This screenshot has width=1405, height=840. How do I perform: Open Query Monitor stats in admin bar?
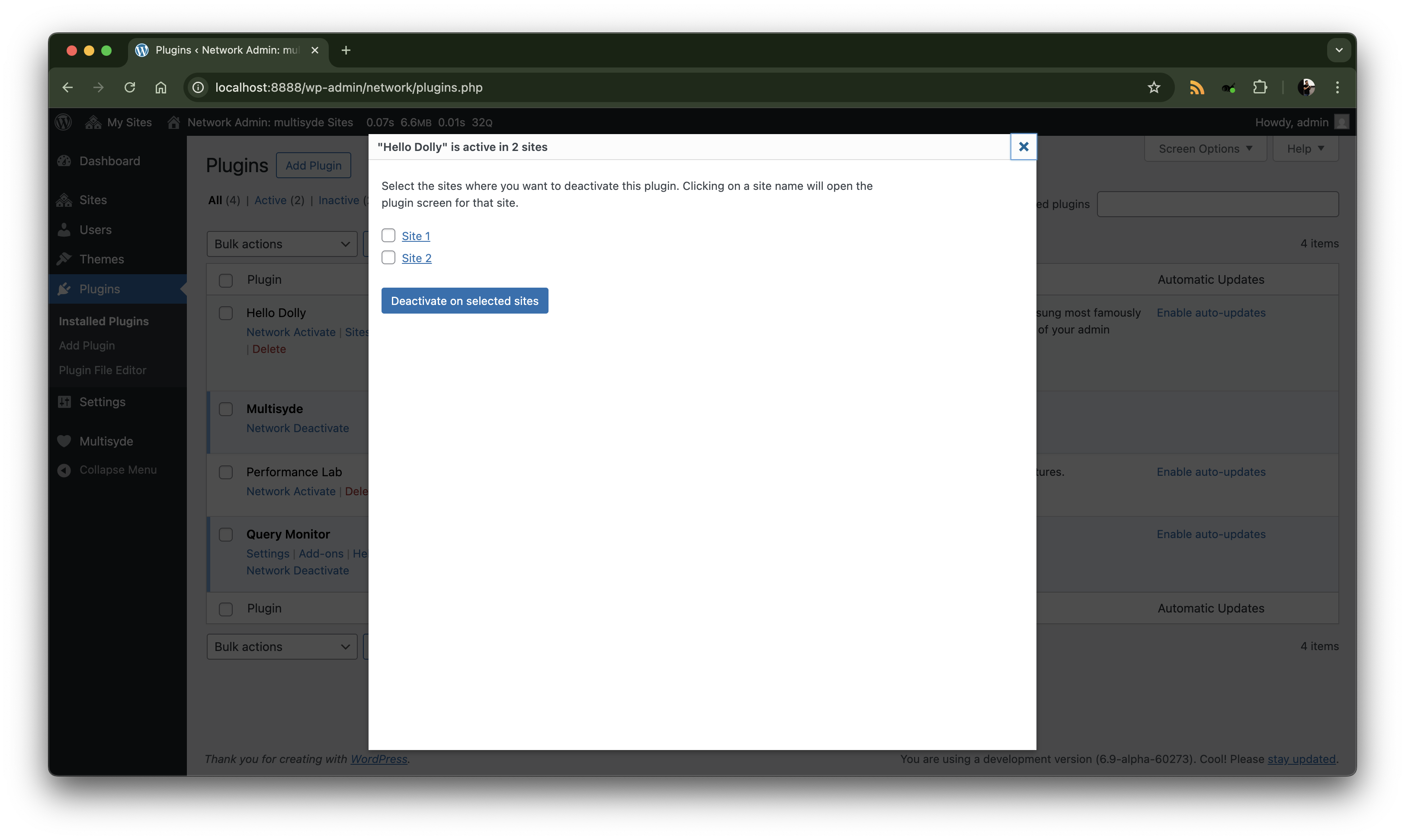click(429, 122)
